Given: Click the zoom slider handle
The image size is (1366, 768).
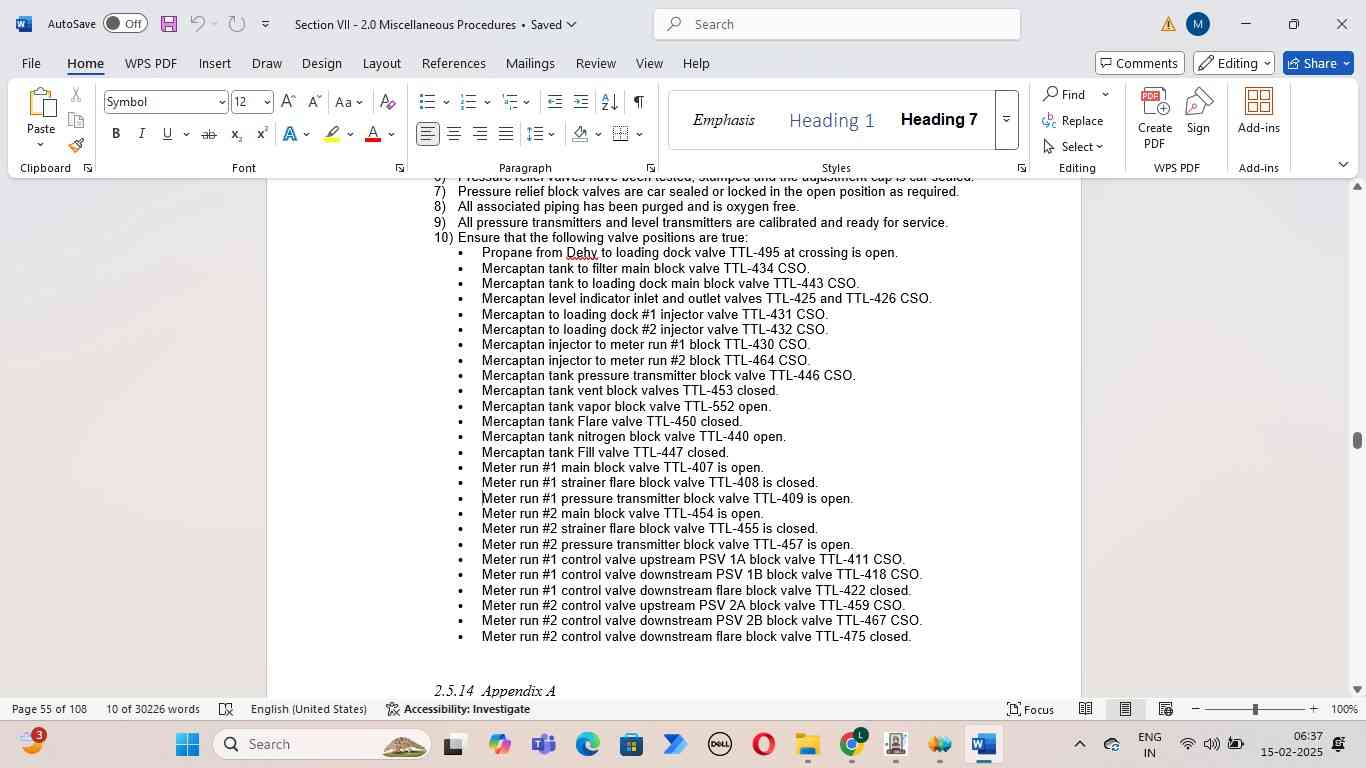Looking at the screenshot, I should 1255,709.
